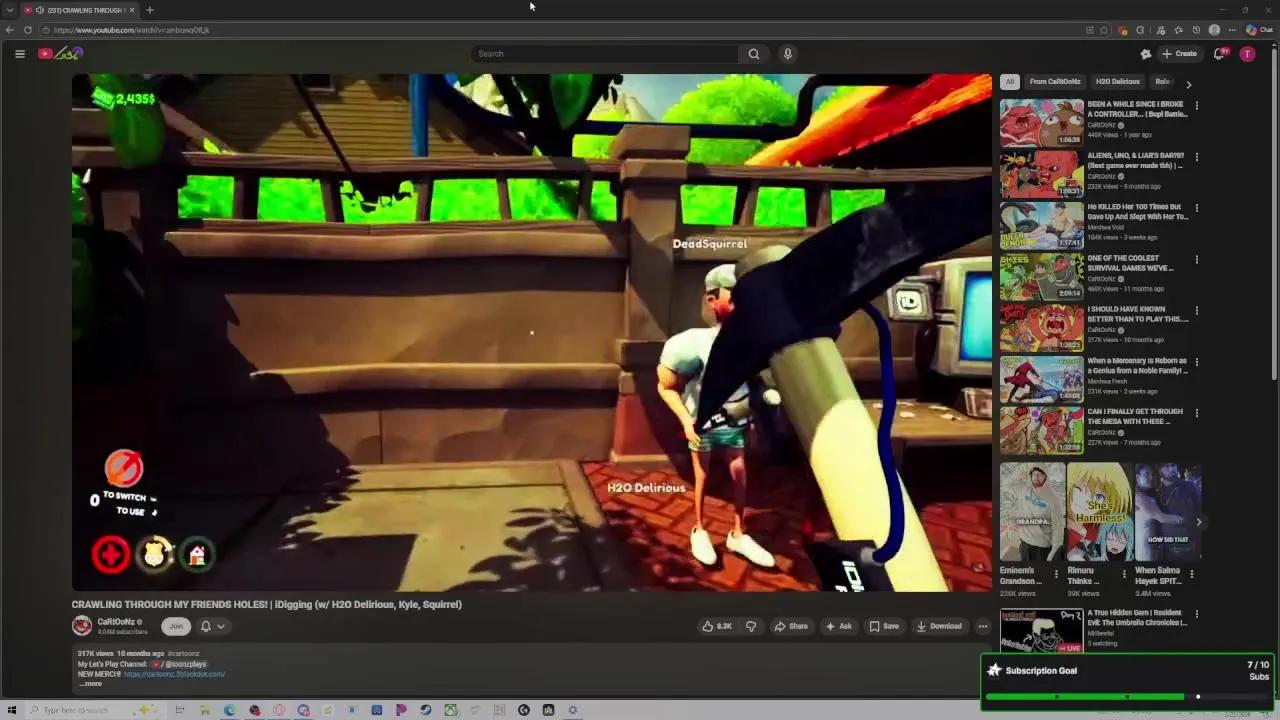
Task: Open He KILLED Her 100 Times thumbnail
Action: pos(1041,224)
